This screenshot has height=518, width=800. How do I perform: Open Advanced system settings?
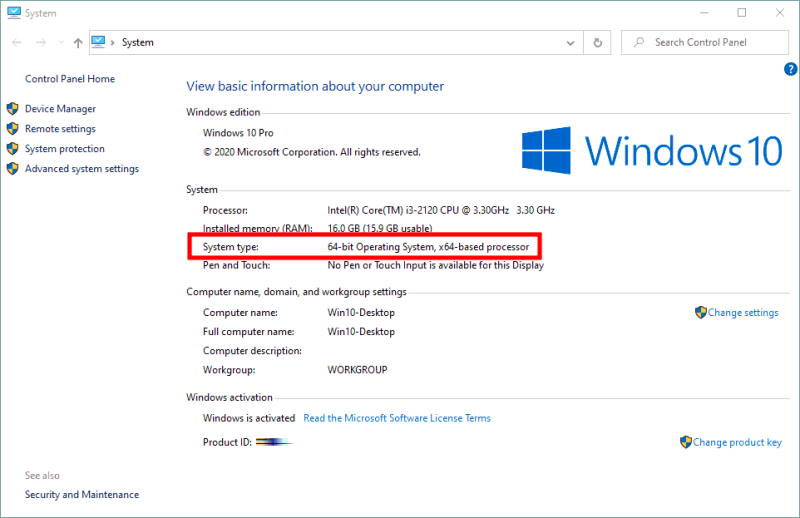click(x=82, y=168)
